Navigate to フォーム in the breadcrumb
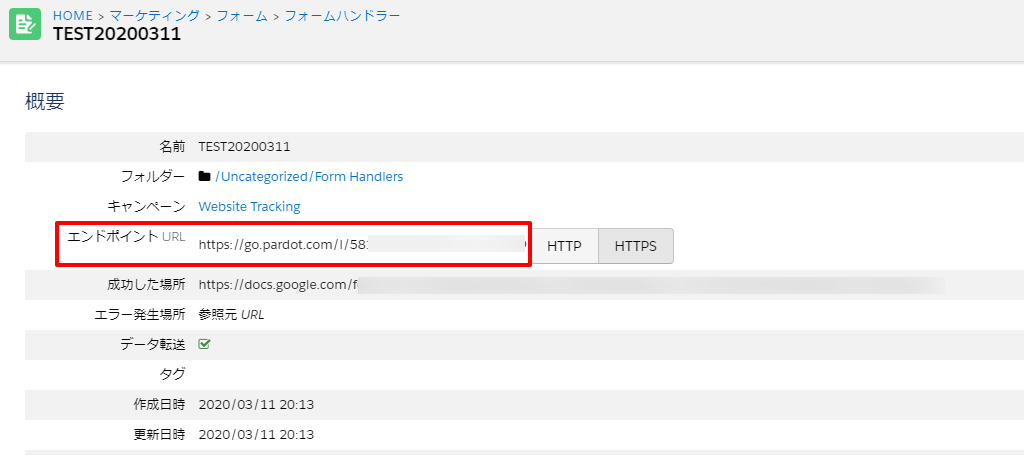The width and height of the screenshot is (1024, 455). (239, 15)
